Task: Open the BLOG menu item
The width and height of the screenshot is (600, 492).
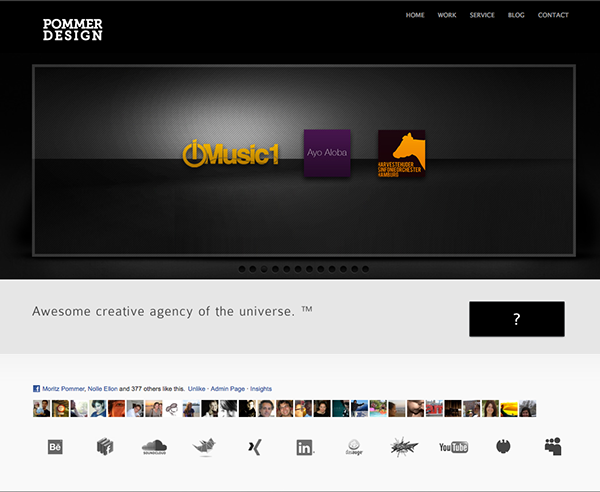Action: (516, 15)
